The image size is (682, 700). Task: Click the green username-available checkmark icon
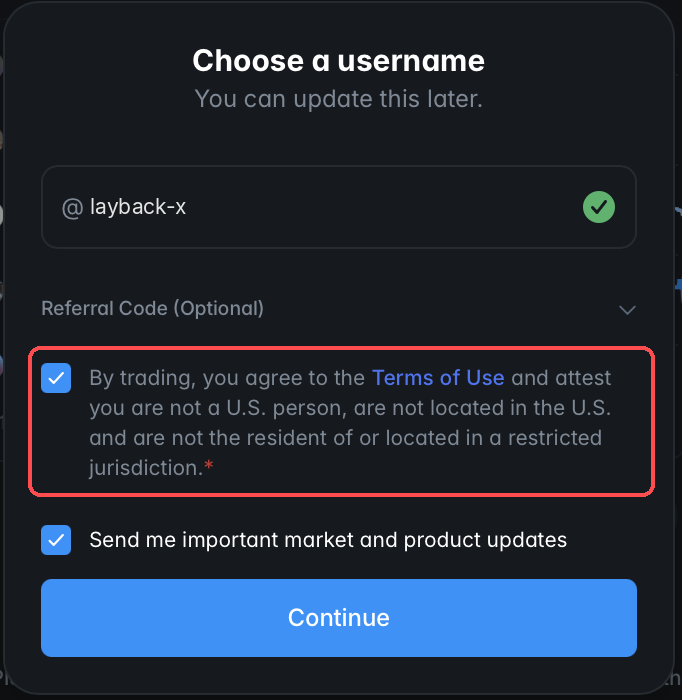coord(599,207)
